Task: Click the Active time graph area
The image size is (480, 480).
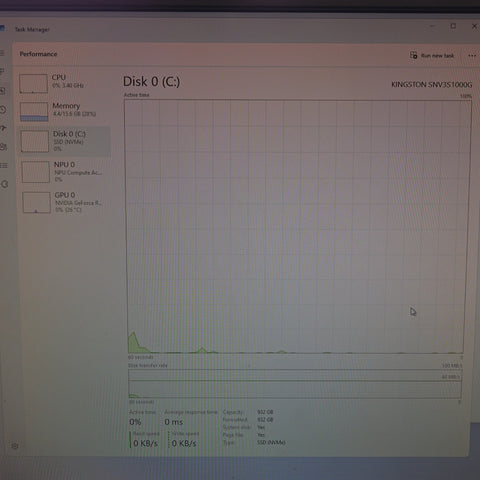Action: click(x=298, y=226)
